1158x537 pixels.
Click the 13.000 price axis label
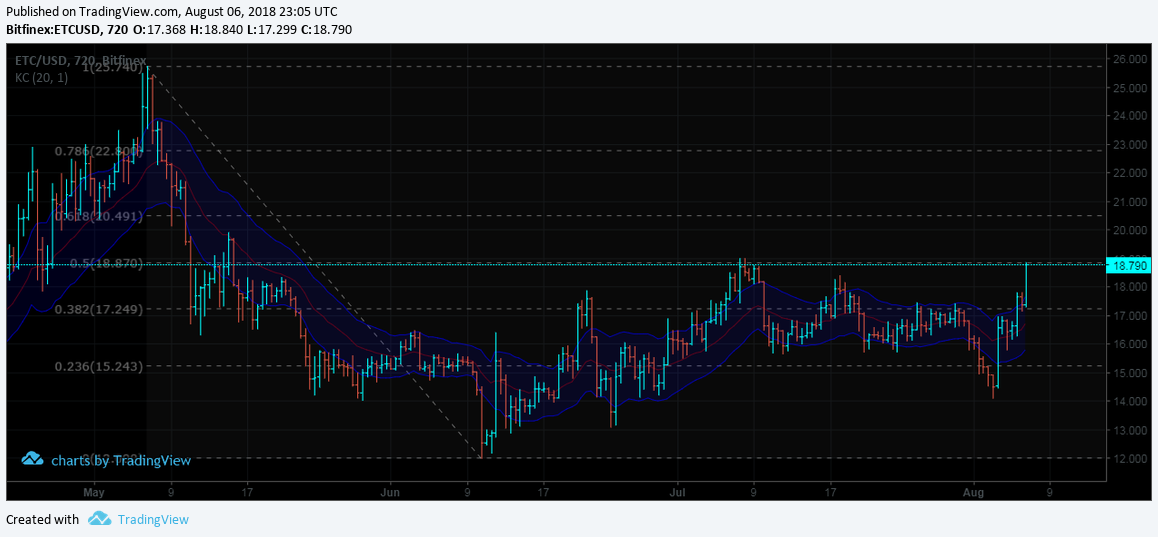(x=1130, y=430)
